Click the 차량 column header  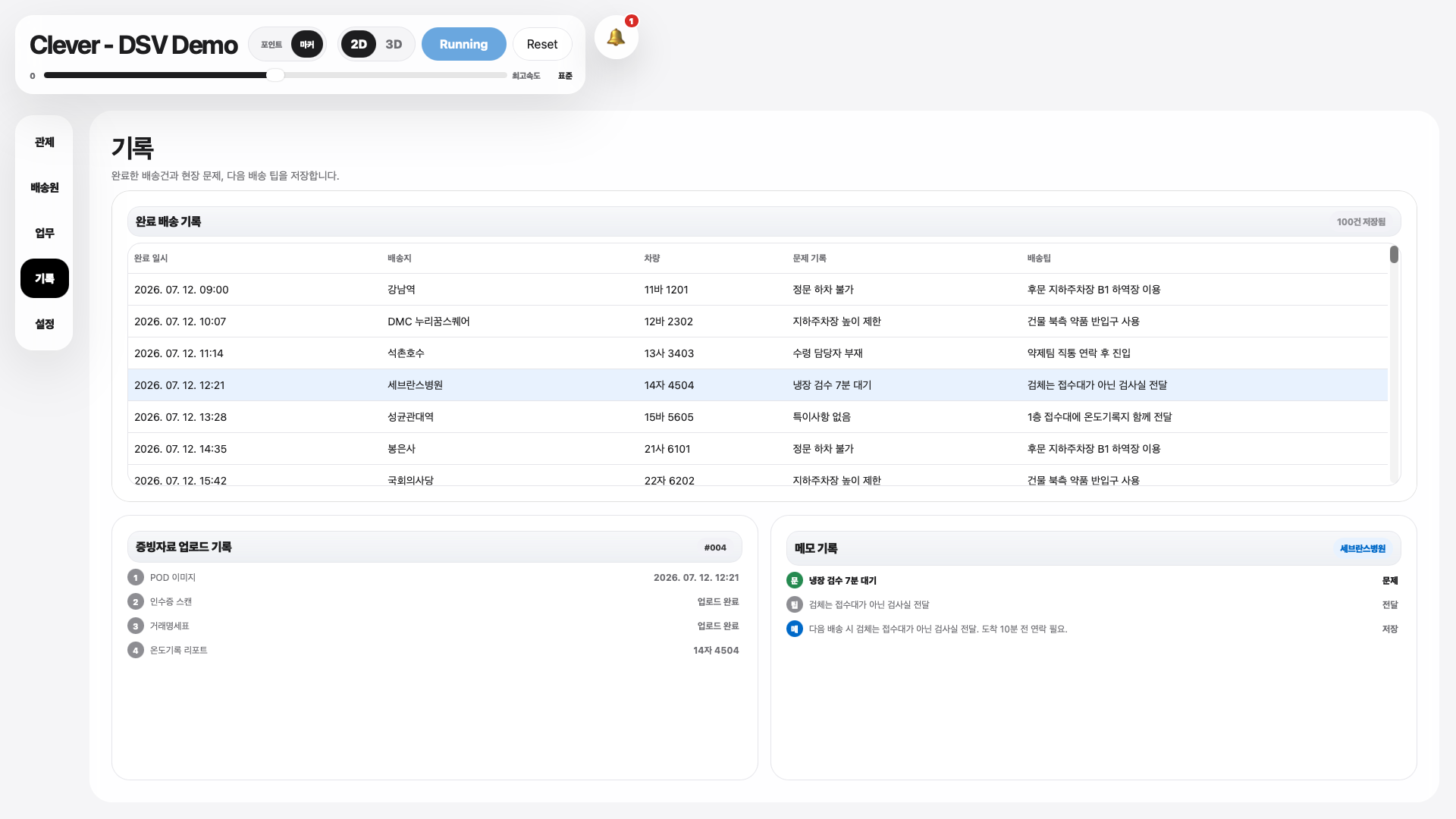click(x=652, y=259)
